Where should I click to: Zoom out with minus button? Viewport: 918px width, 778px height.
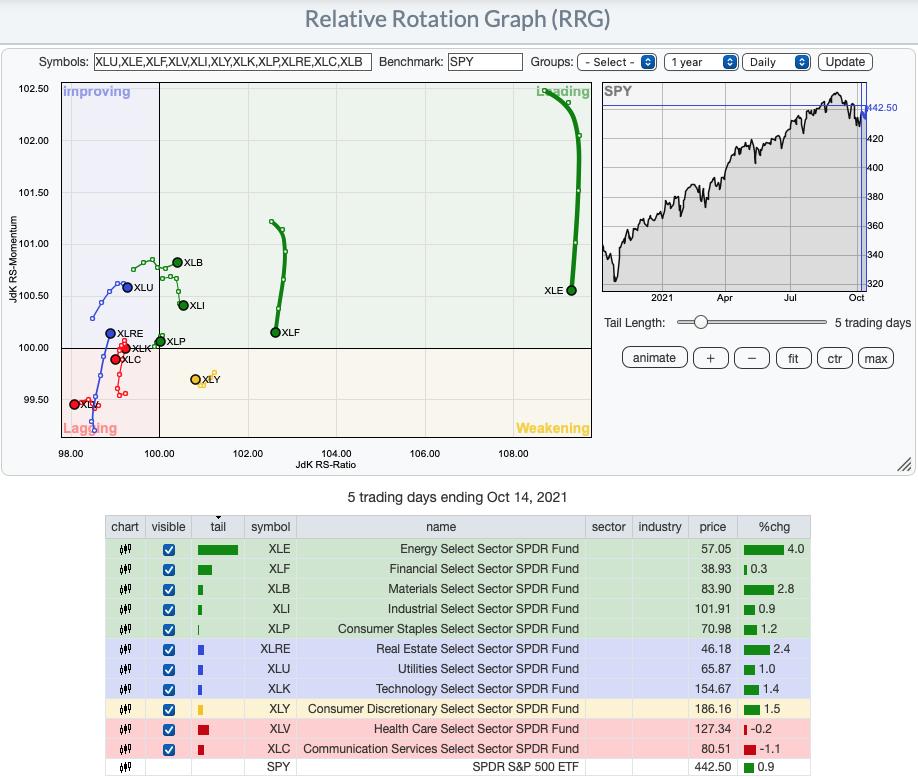(x=752, y=358)
